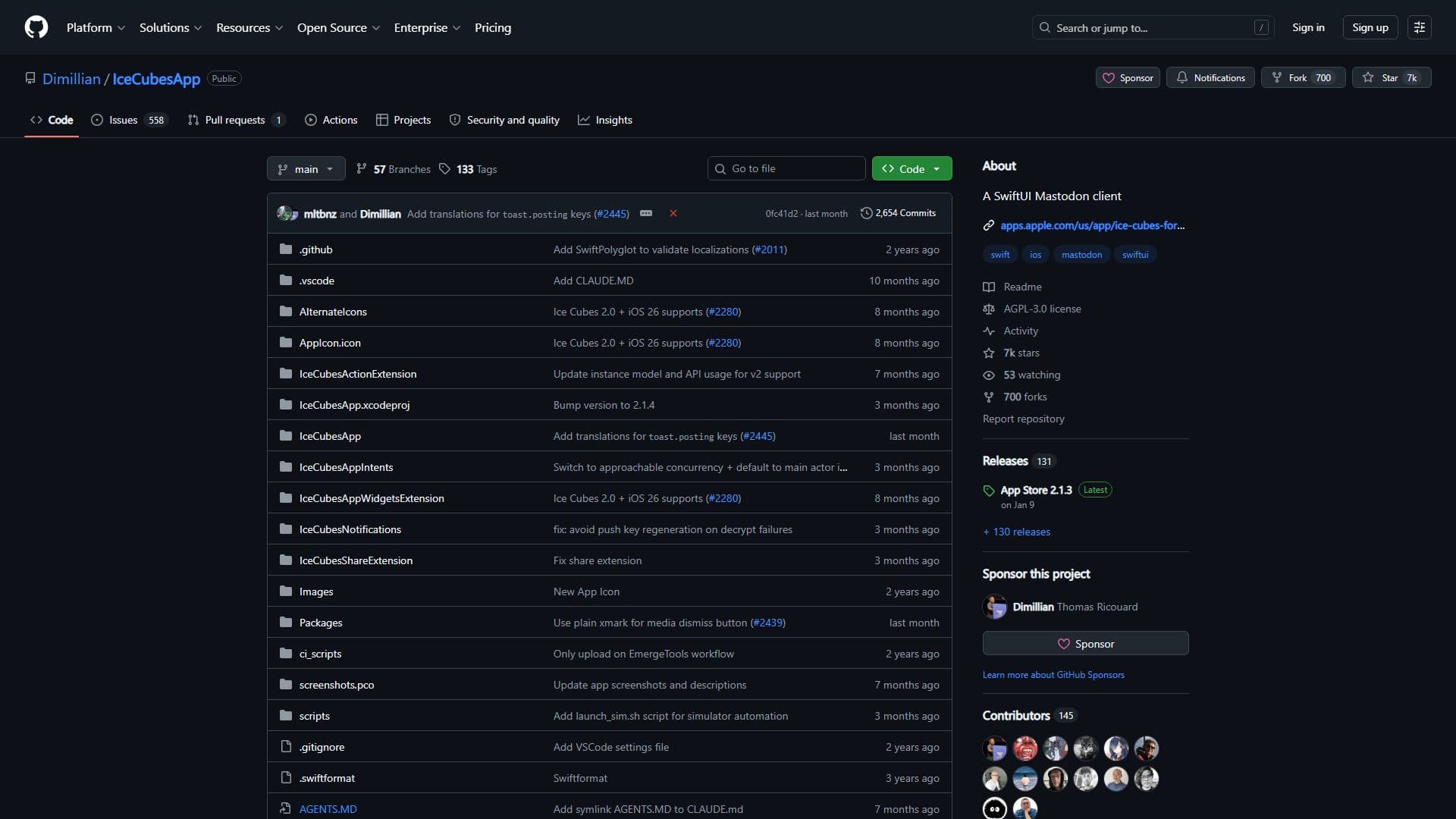Click the IceCubesApp folder icon
Image resolution: width=1456 pixels, height=819 pixels.
coord(286,436)
